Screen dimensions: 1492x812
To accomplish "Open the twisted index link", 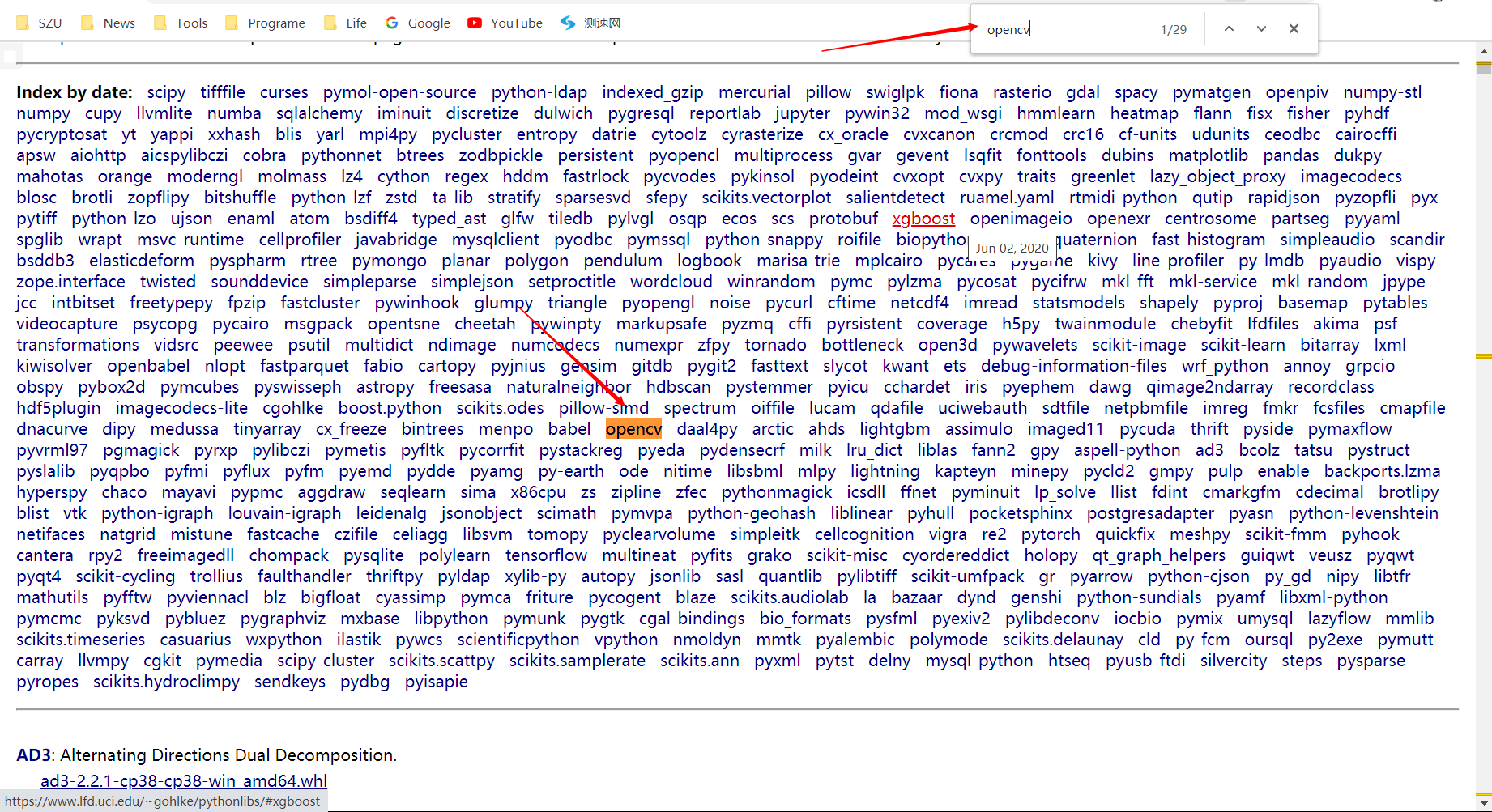I will (168, 282).
